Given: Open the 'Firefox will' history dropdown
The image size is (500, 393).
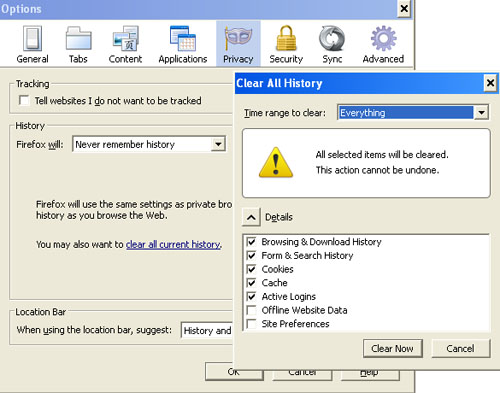Looking at the screenshot, I should tap(149, 144).
